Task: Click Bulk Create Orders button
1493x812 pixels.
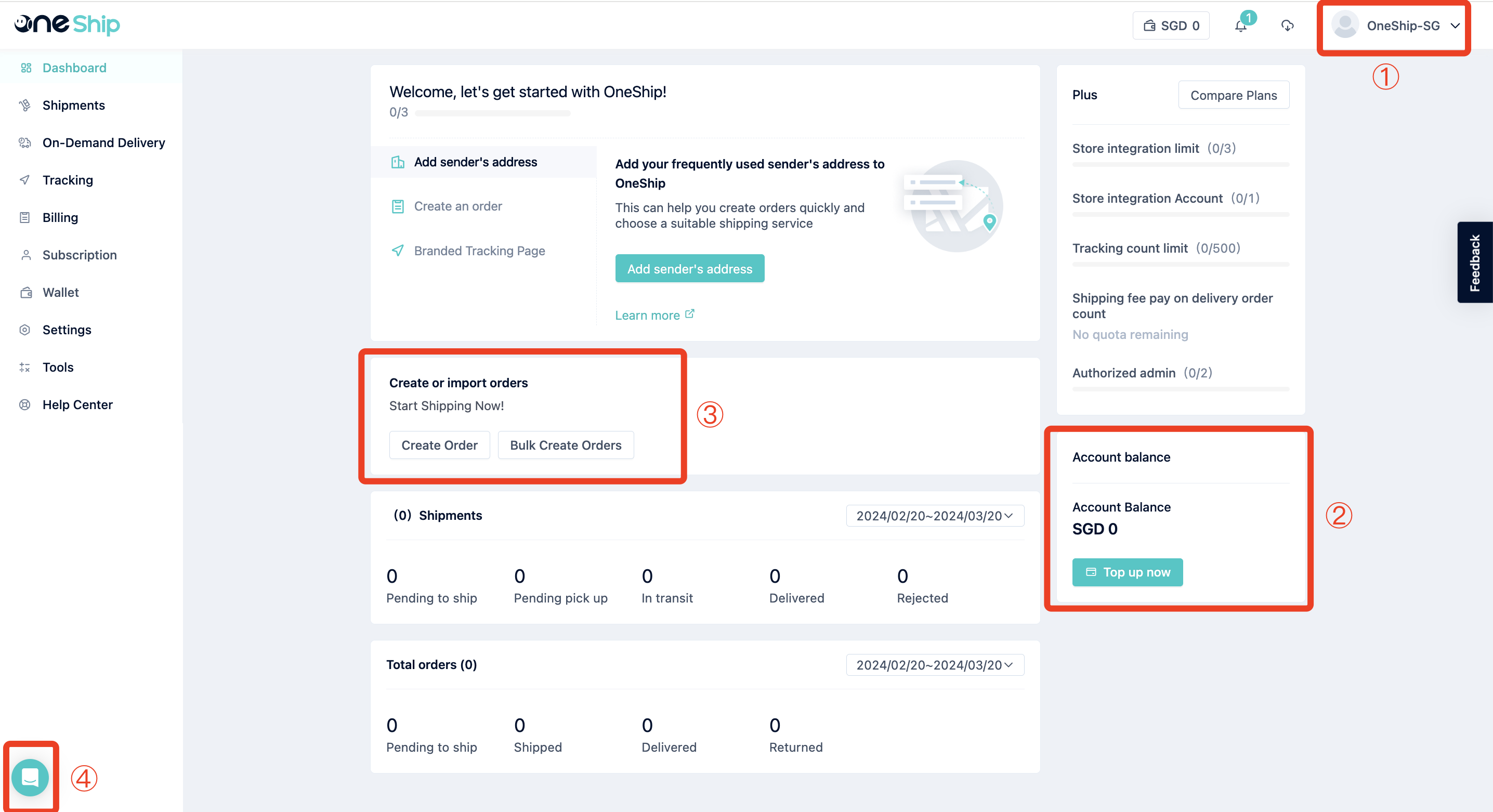Action: point(566,445)
